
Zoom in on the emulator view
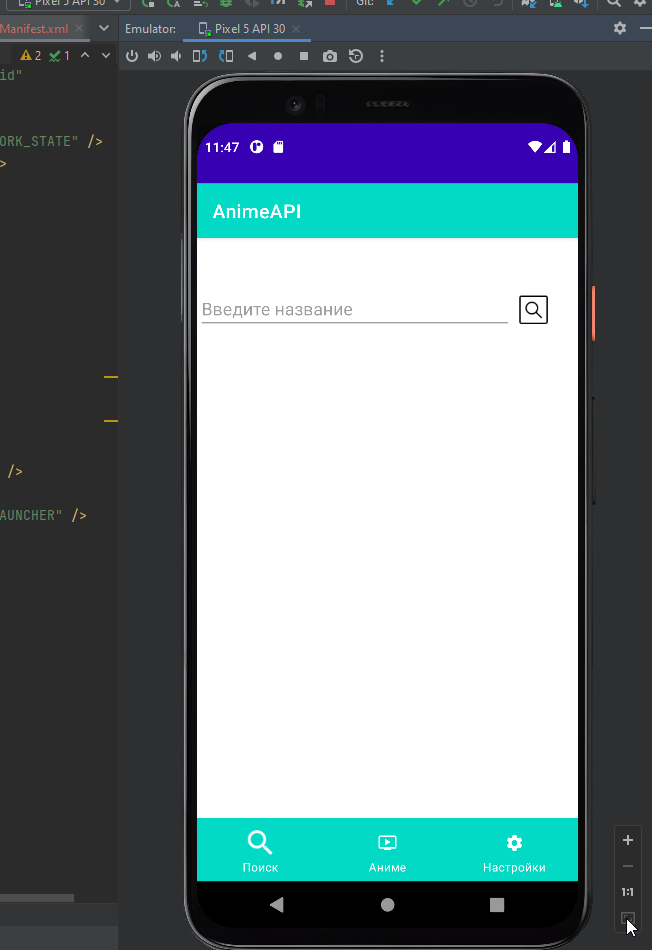click(x=628, y=840)
